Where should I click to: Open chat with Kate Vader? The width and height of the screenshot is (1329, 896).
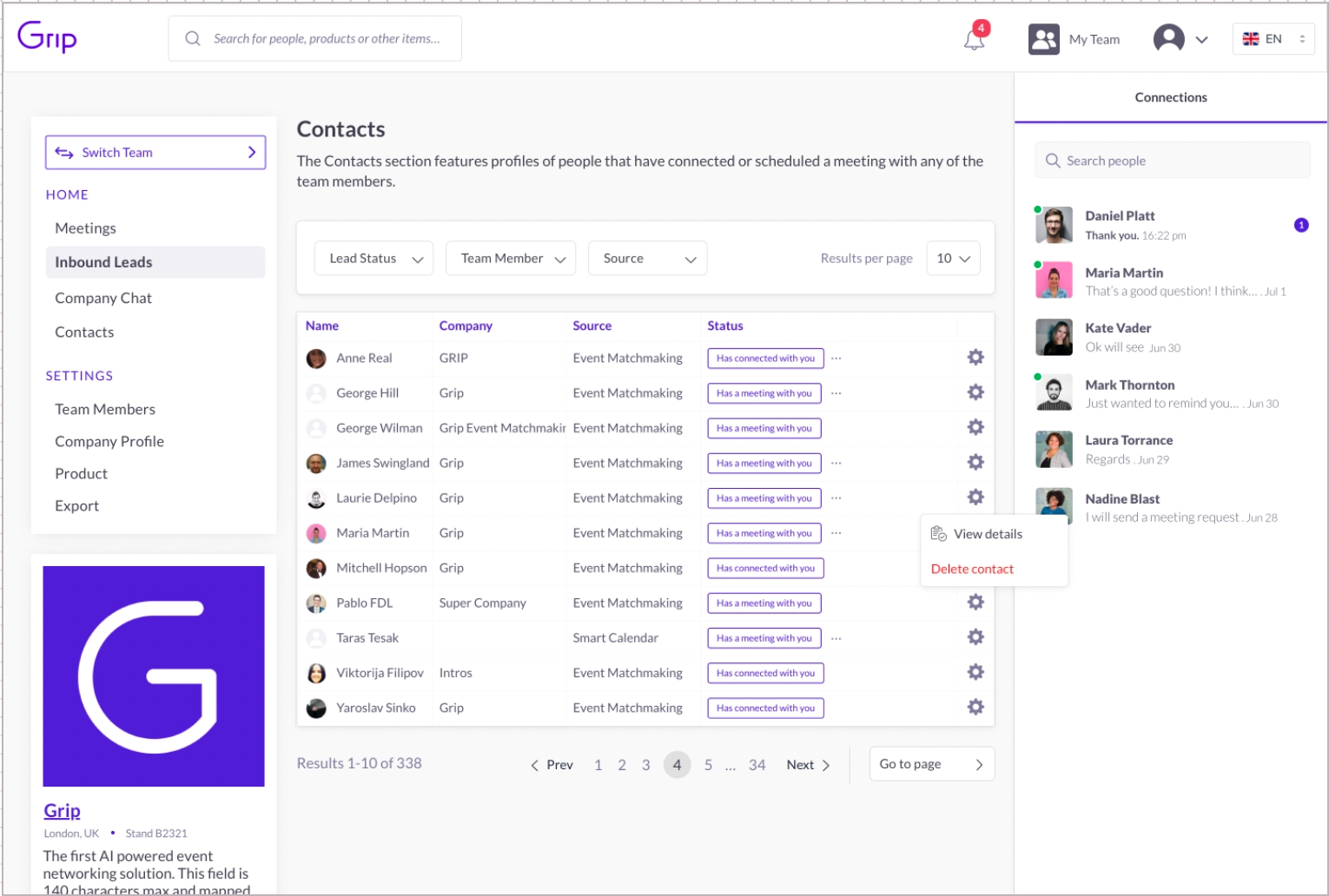coord(1171,337)
